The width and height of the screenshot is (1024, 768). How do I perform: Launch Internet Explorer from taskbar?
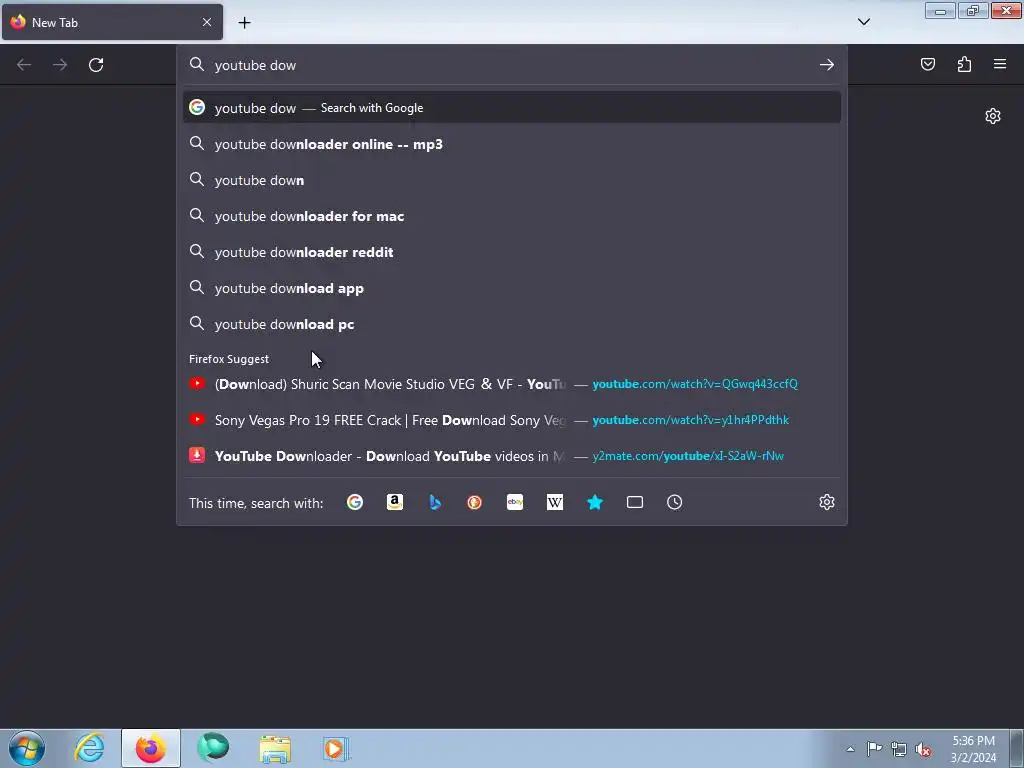click(x=89, y=748)
